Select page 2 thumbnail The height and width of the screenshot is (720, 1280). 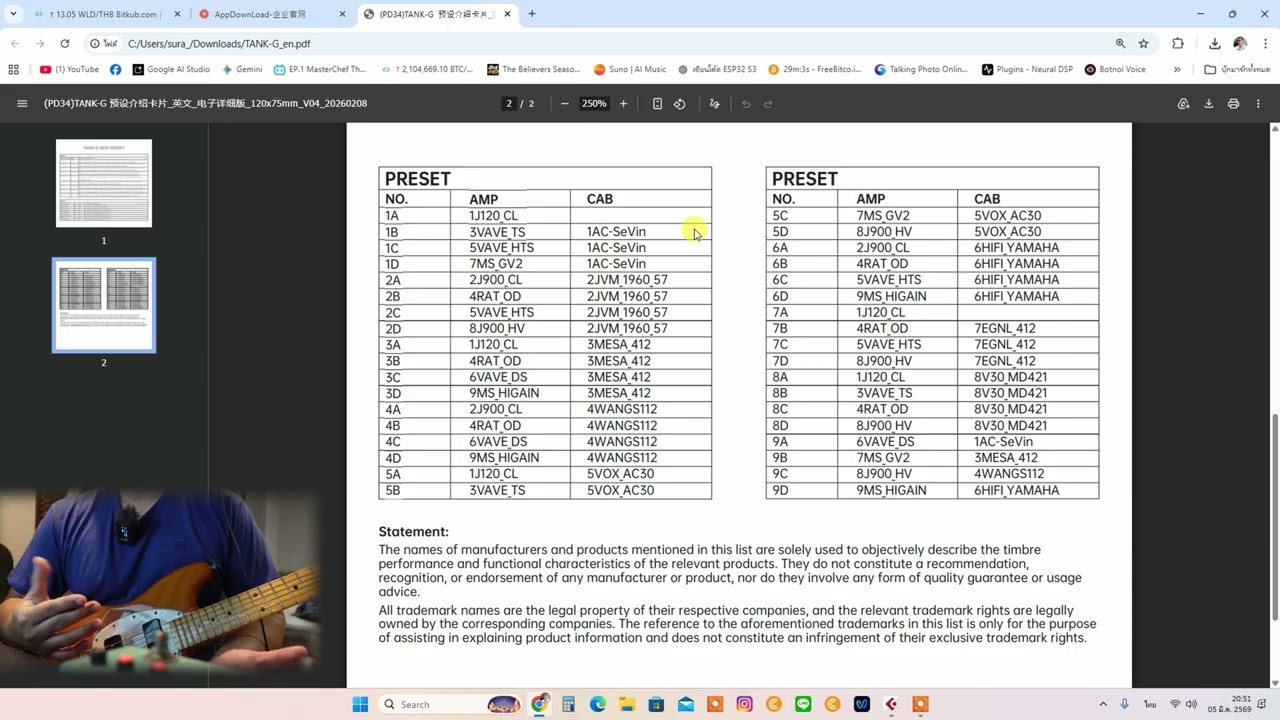104,305
